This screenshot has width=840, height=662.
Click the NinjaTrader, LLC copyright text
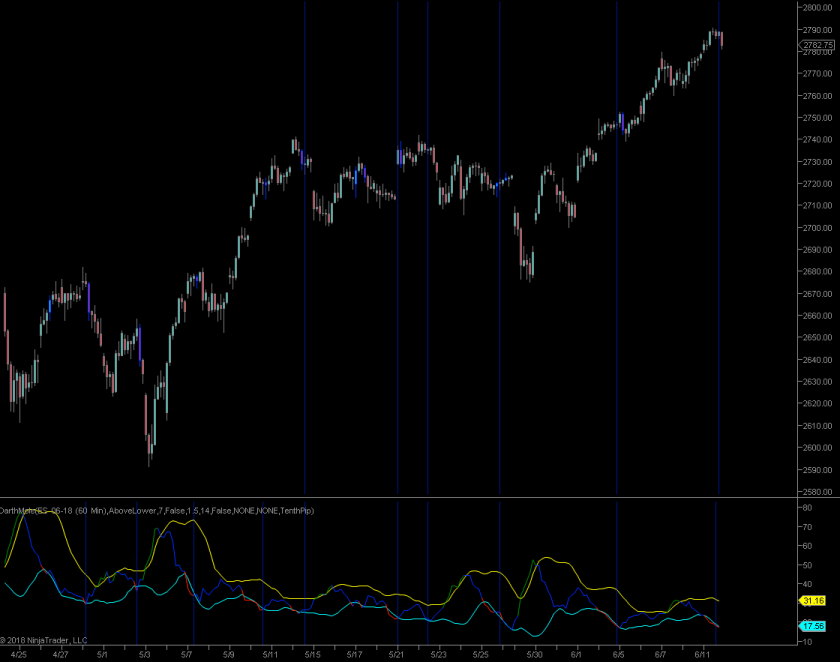(44, 640)
